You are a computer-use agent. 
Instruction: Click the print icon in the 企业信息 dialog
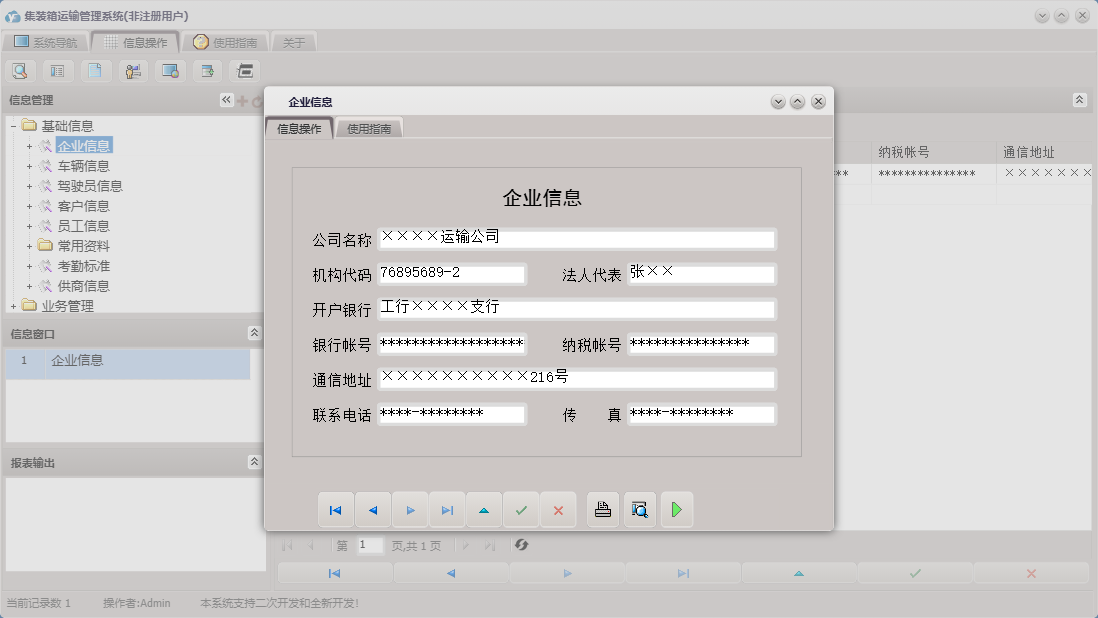point(600,509)
